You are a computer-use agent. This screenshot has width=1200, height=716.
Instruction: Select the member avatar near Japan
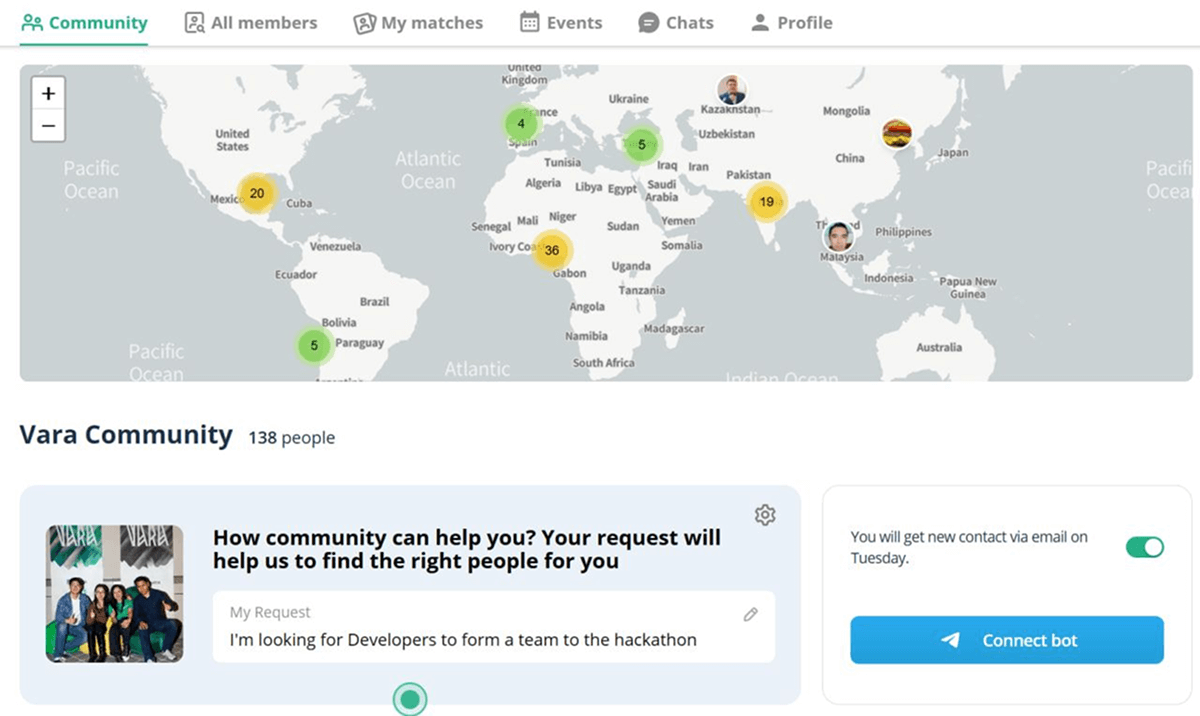pos(897,133)
